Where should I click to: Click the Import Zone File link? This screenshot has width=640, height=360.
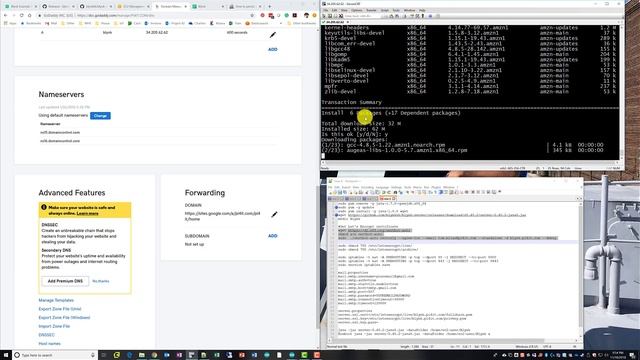coord(54,326)
